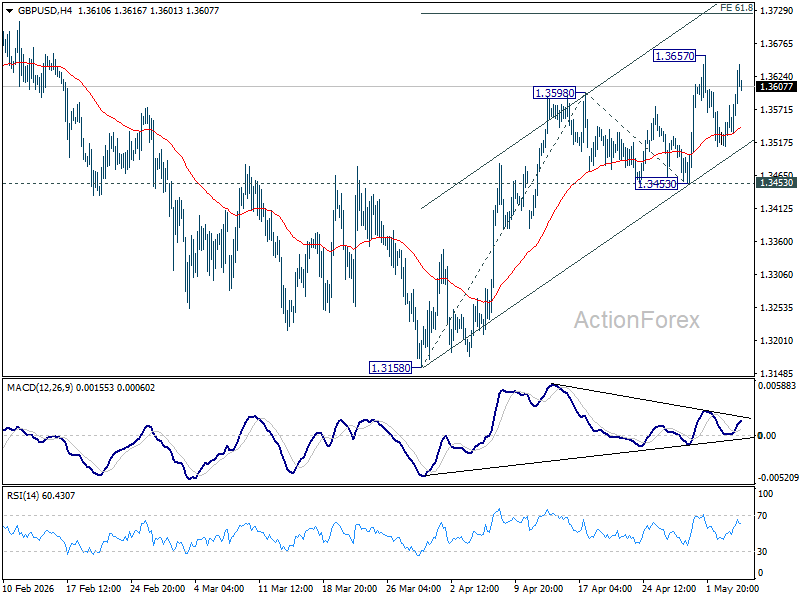The width and height of the screenshot is (800, 600).
Task: Open the chart menu triangle beside GBPUSD,H4
Action: 10,11
